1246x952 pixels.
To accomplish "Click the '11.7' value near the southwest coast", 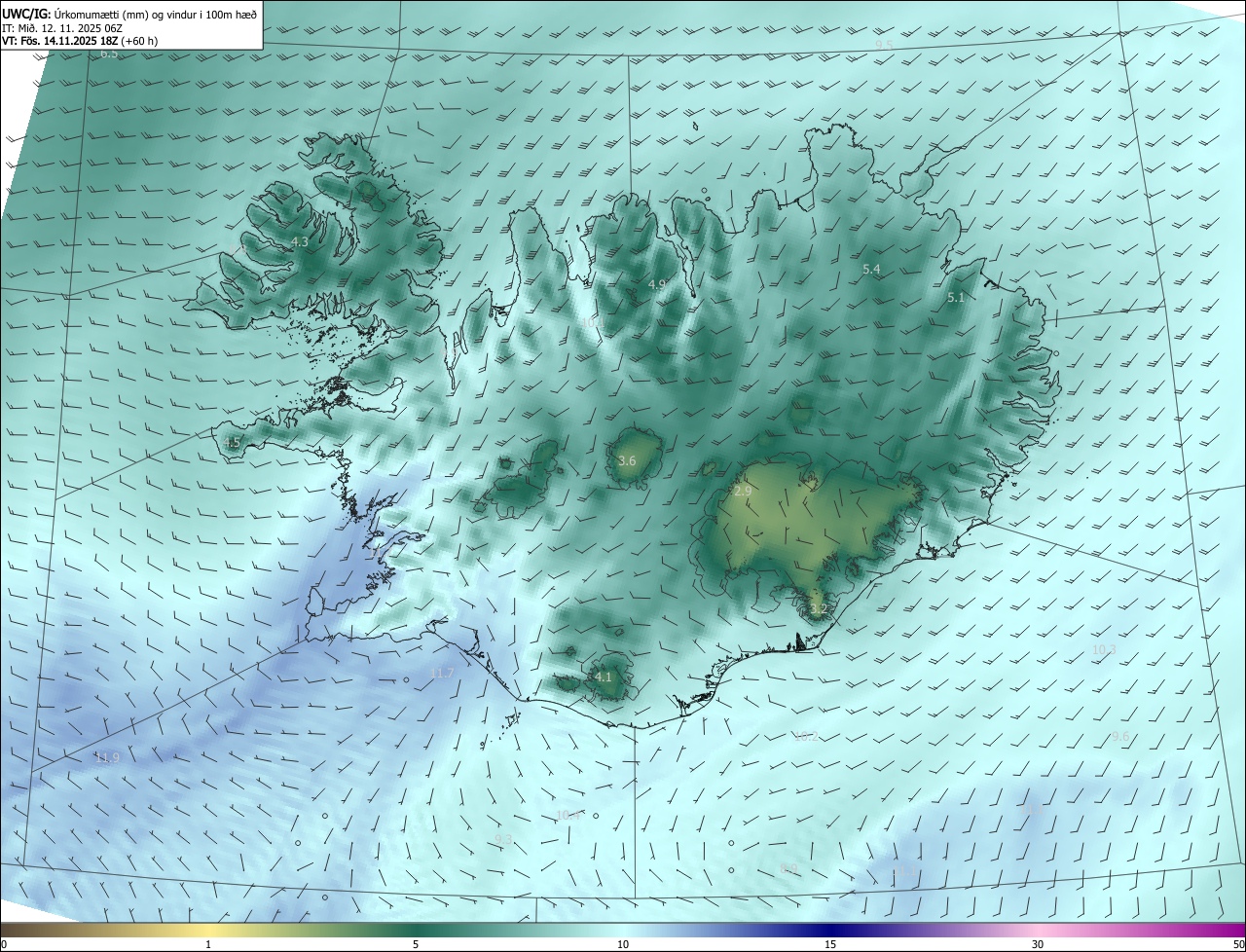I will click(442, 673).
